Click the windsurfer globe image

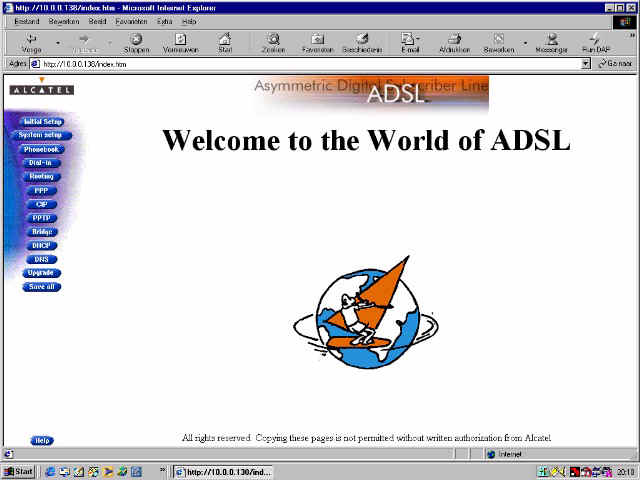pos(366,313)
